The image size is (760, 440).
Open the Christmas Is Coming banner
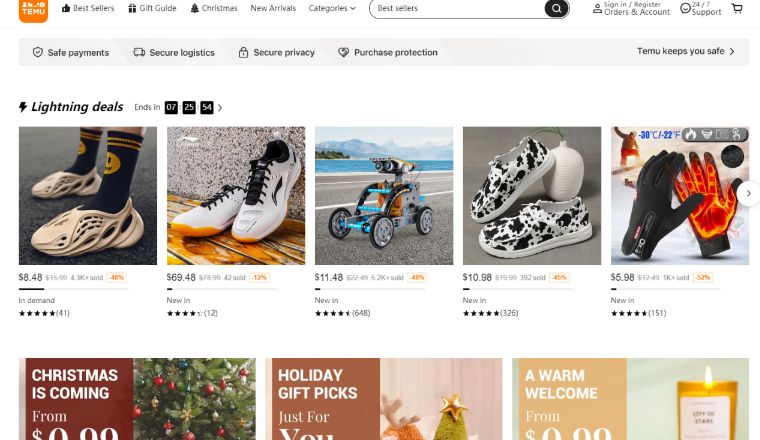pos(132,398)
